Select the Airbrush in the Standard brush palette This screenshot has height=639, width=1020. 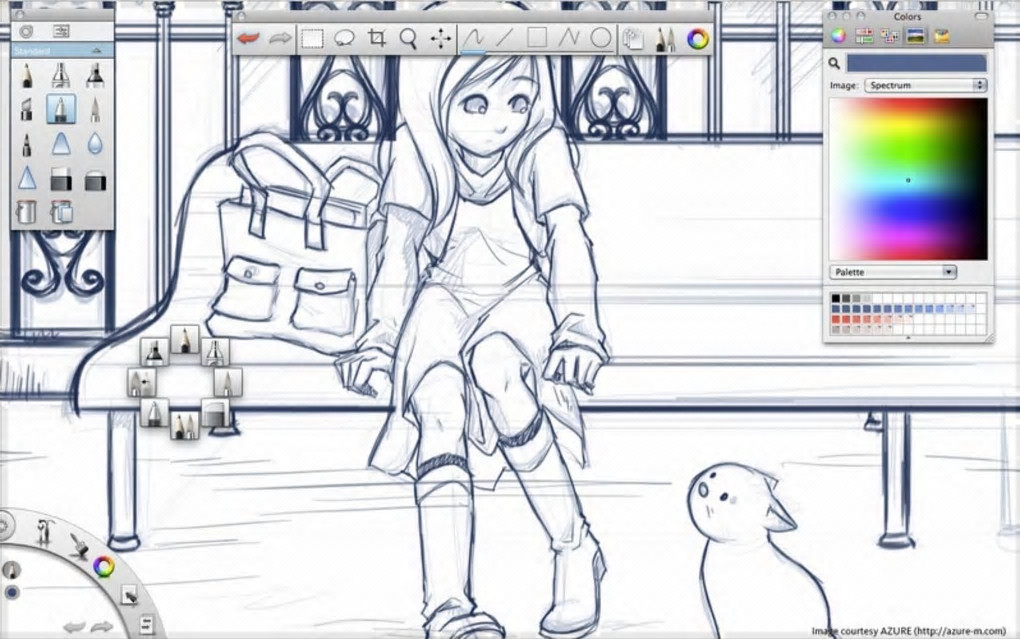coord(60,76)
